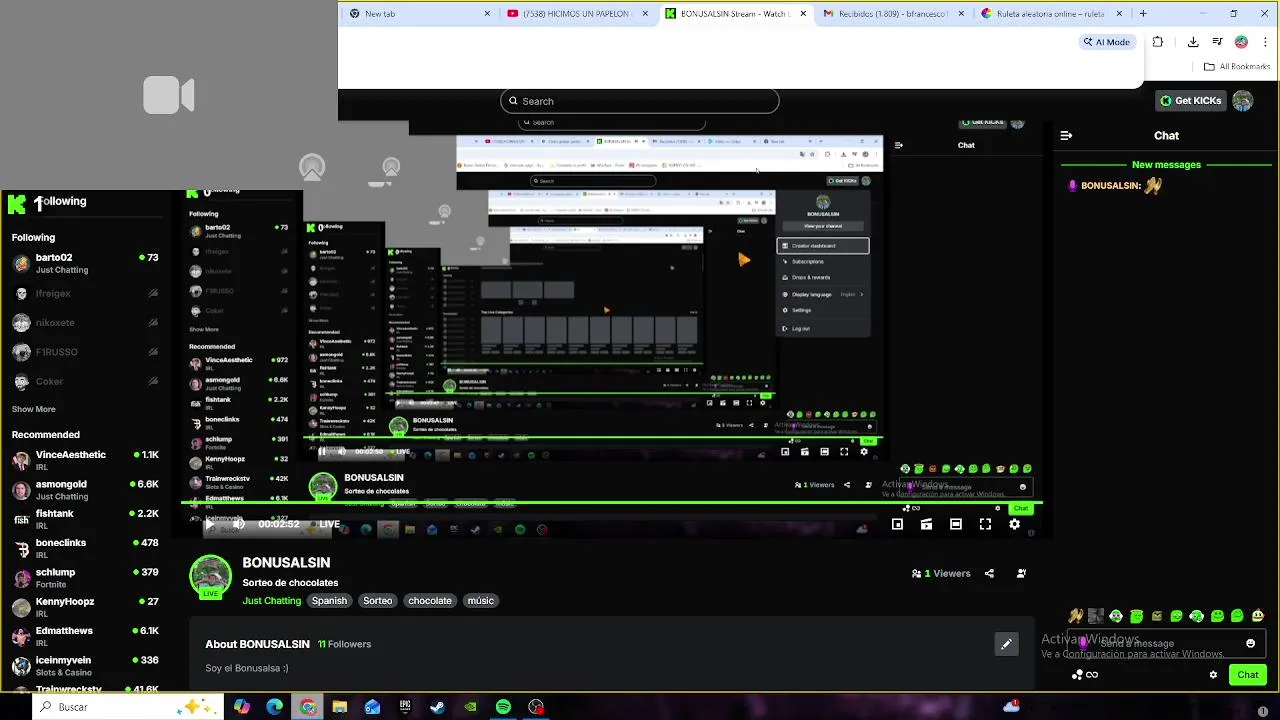Image resolution: width=1280 pixels, height=720 pixels.
Task: Share the stream via share icon
Action: (x=989, y=574)
